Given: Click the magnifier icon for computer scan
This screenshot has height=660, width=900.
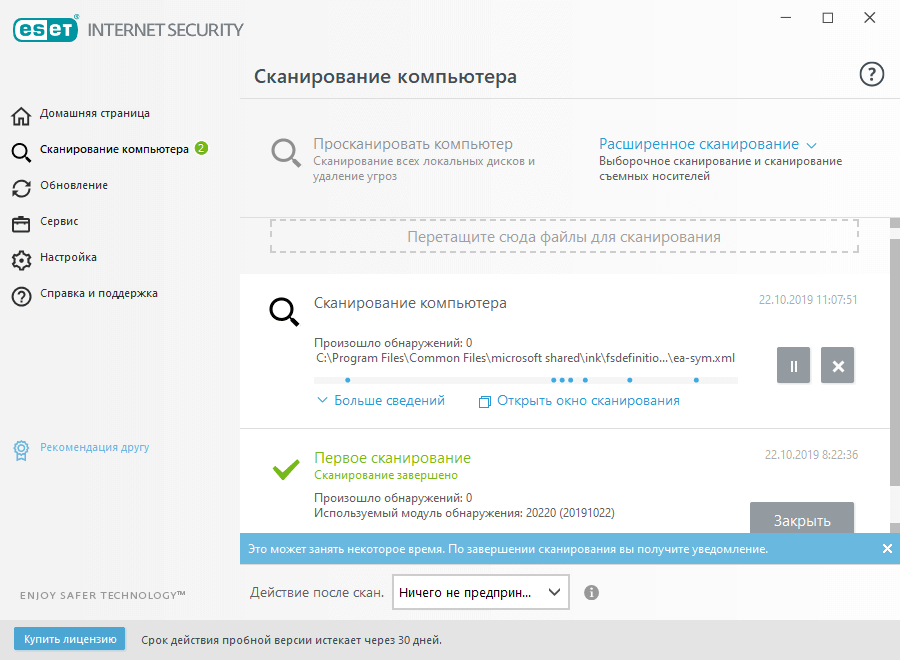Looking at the screenshot, I should tap(21, 152).
